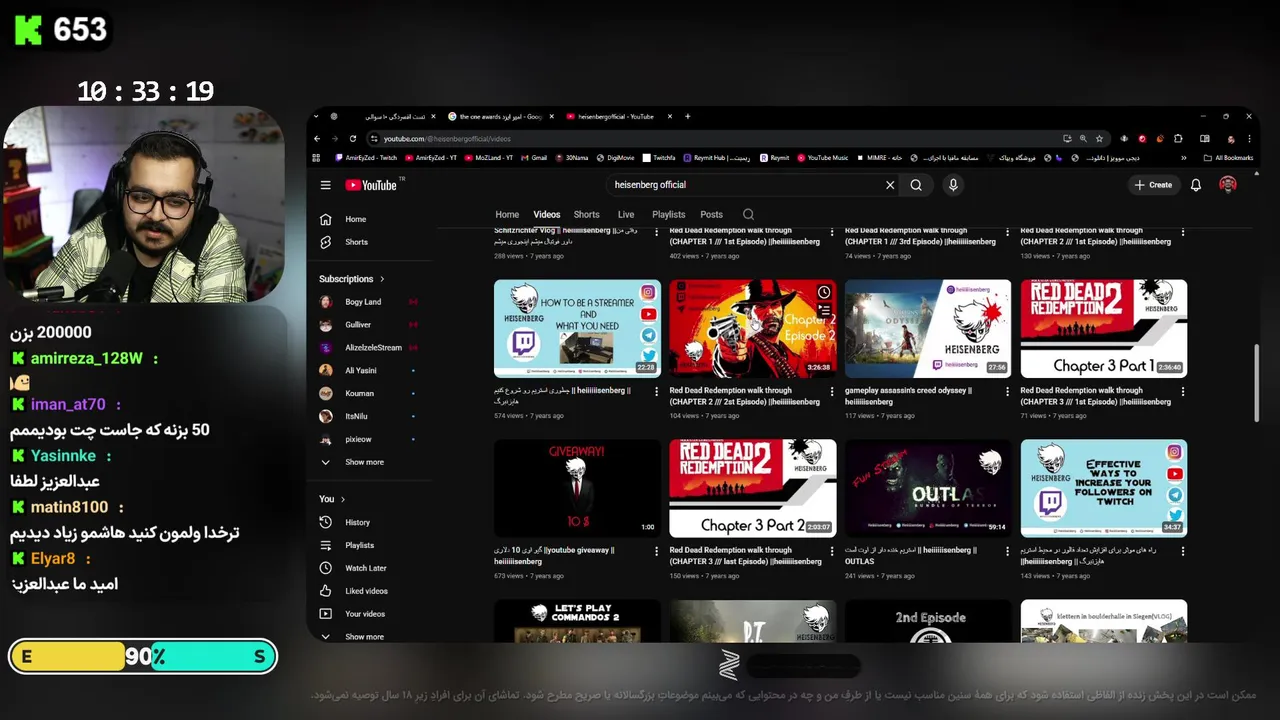Open the channel Posts tab

coord(711,214)
